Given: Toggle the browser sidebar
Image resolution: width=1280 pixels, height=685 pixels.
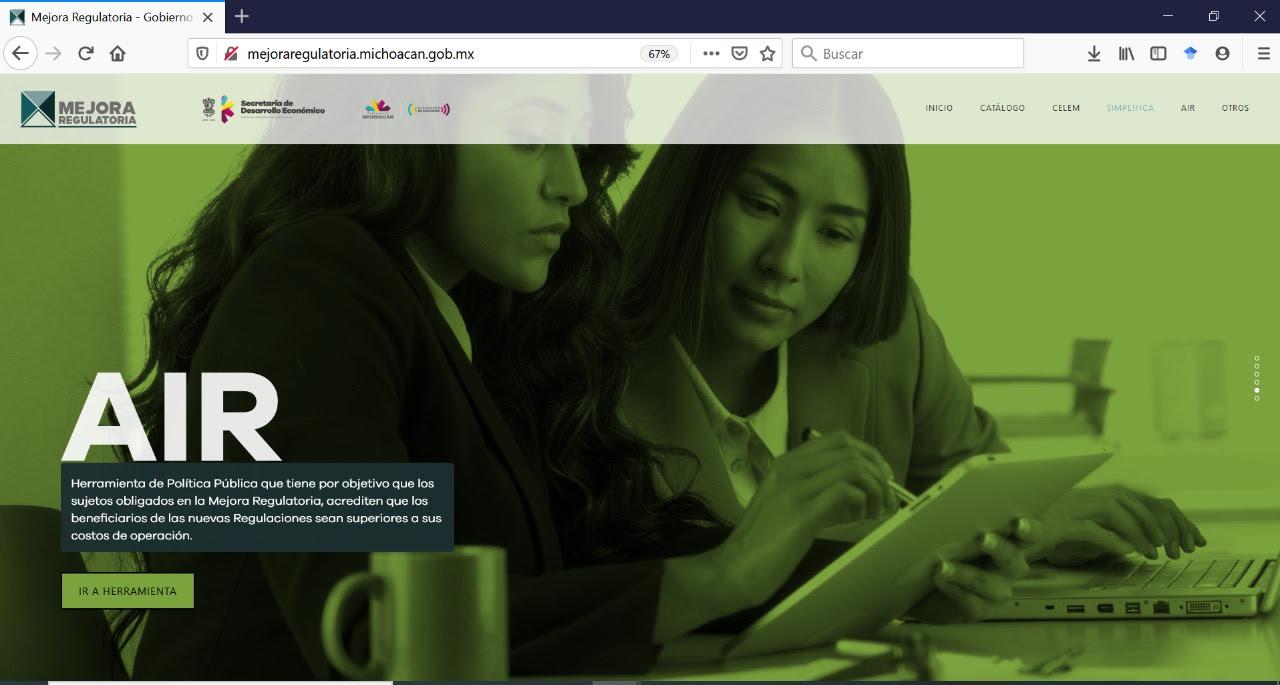Looking at the screenshot, I should [1158, 54].
